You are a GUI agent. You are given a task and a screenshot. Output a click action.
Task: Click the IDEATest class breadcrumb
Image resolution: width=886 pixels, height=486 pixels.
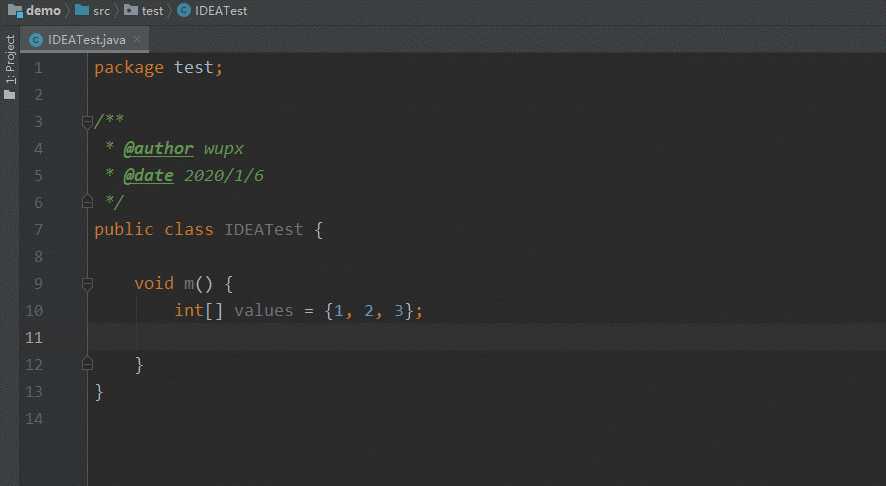(x=212, y=11)
